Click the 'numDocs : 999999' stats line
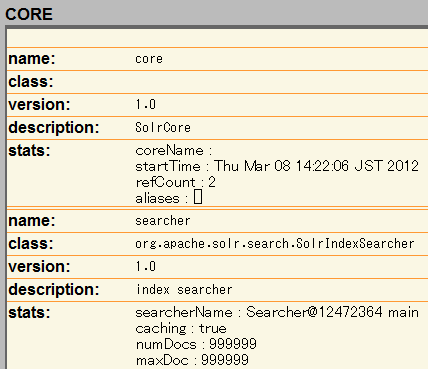Image resolution: width=428 pixels, height=369 pixels. (196, 344)
